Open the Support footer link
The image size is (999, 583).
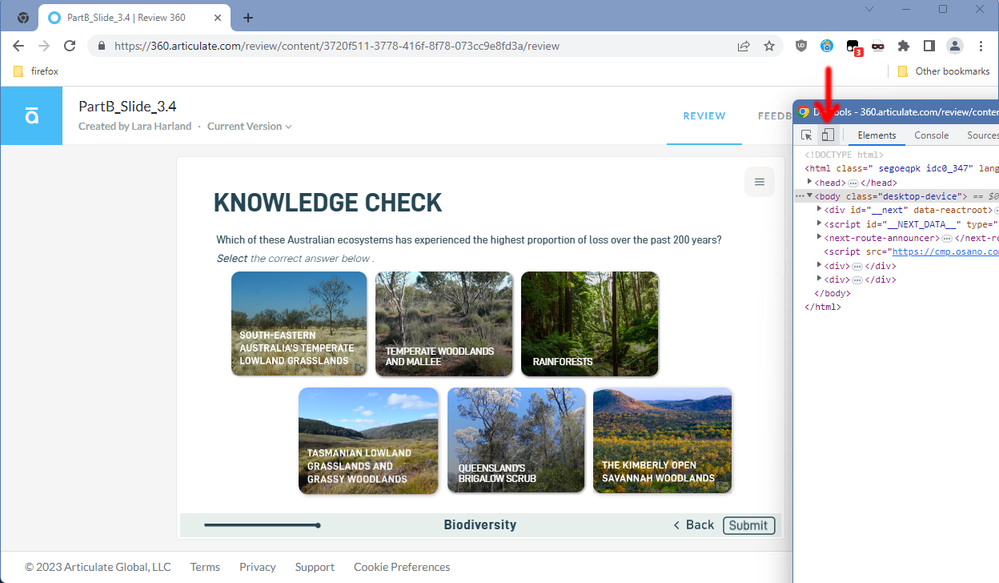tap(315, 567)
